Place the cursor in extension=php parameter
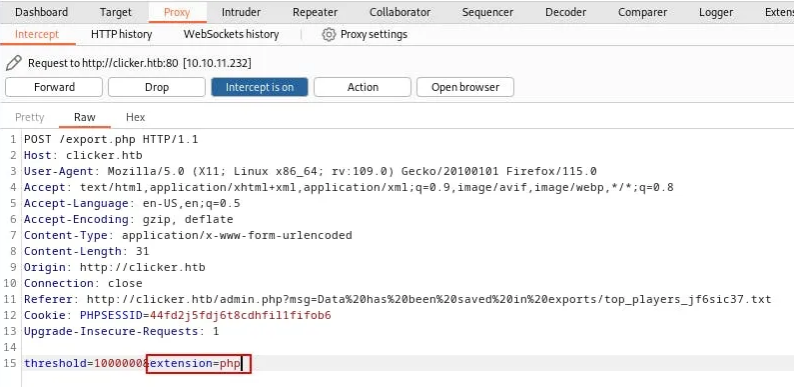The width and height of the screenshot is (794, 387). point(195,363)
